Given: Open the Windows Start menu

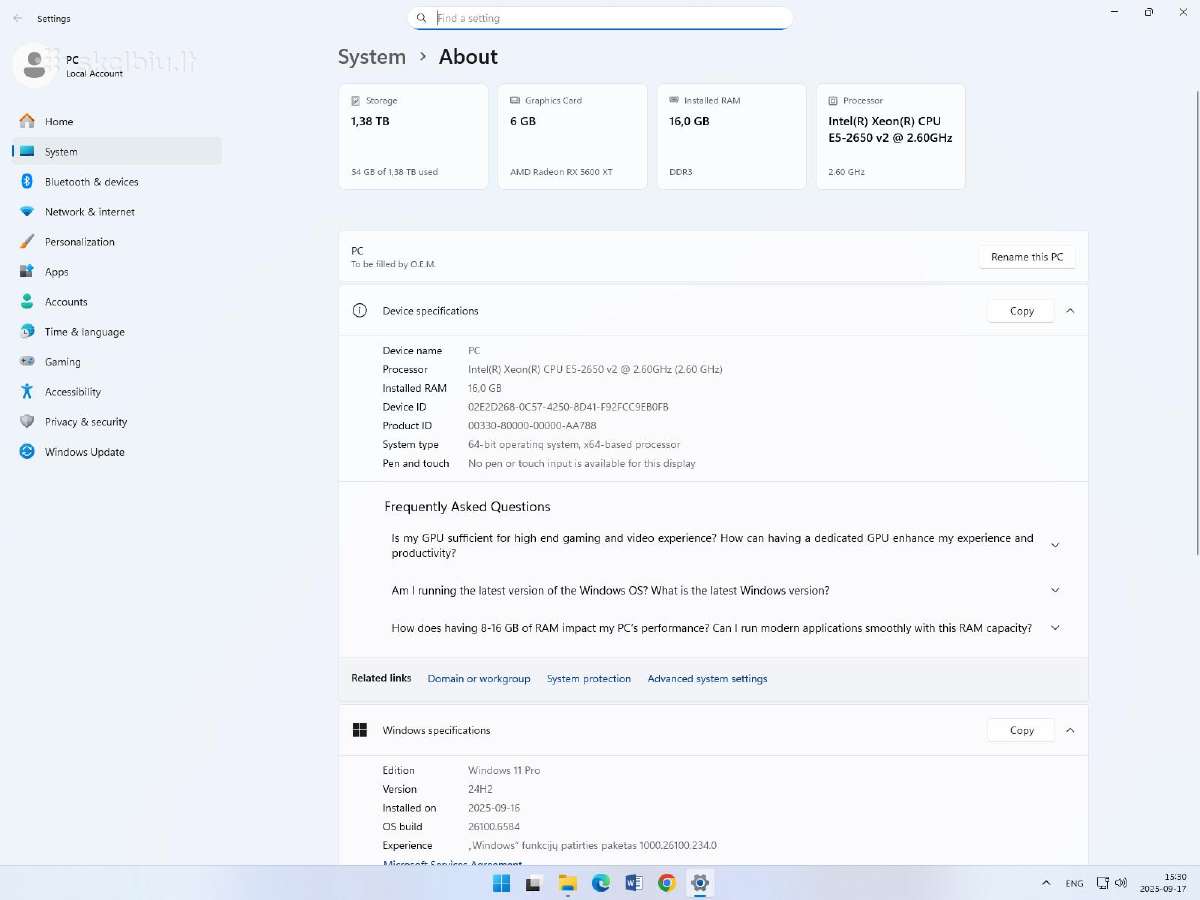Looking at the screenshot, I should pyautogui.click(x=501, y=883).
